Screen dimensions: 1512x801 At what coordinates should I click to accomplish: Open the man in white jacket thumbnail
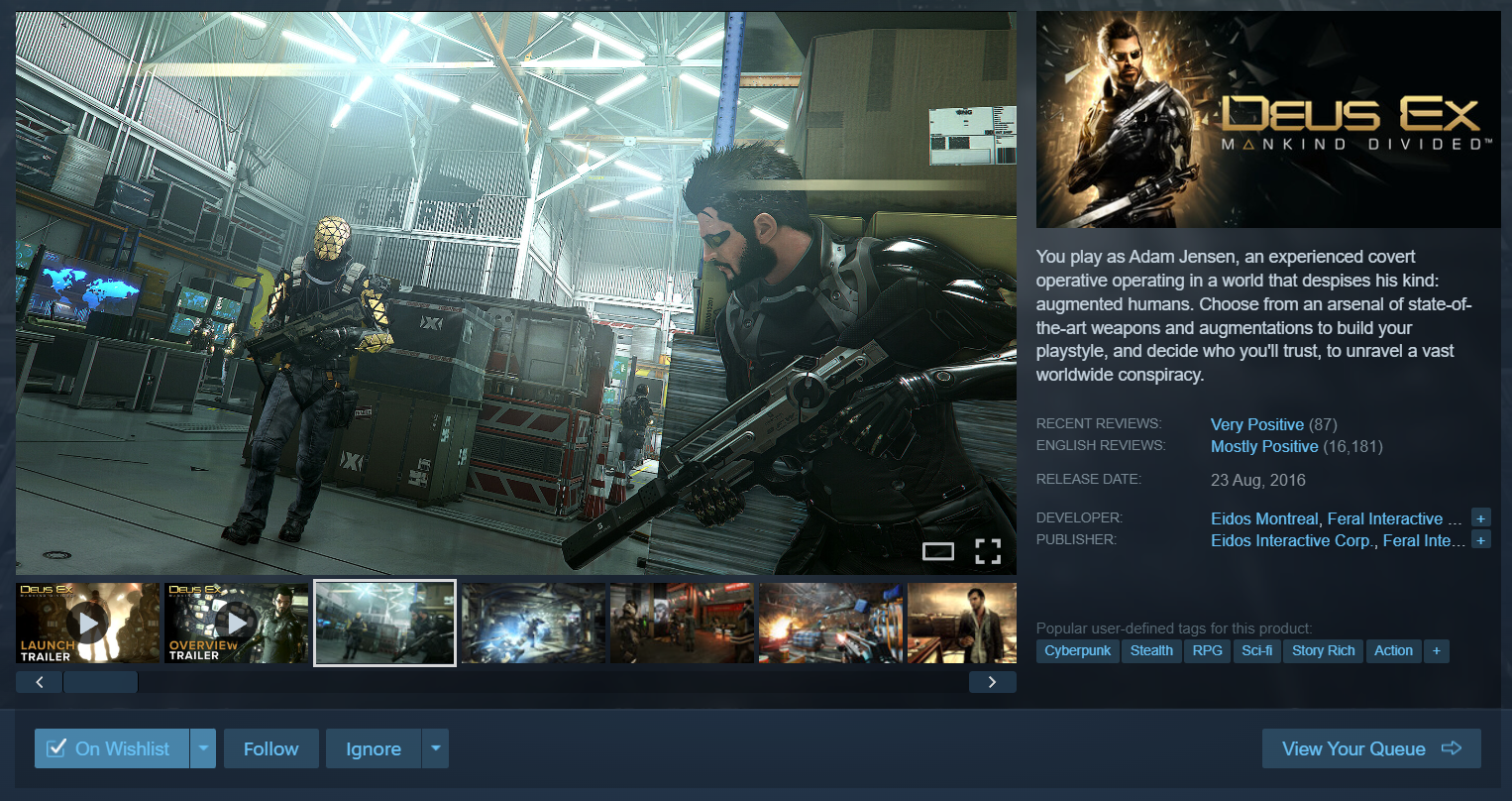tap(962, 624)
